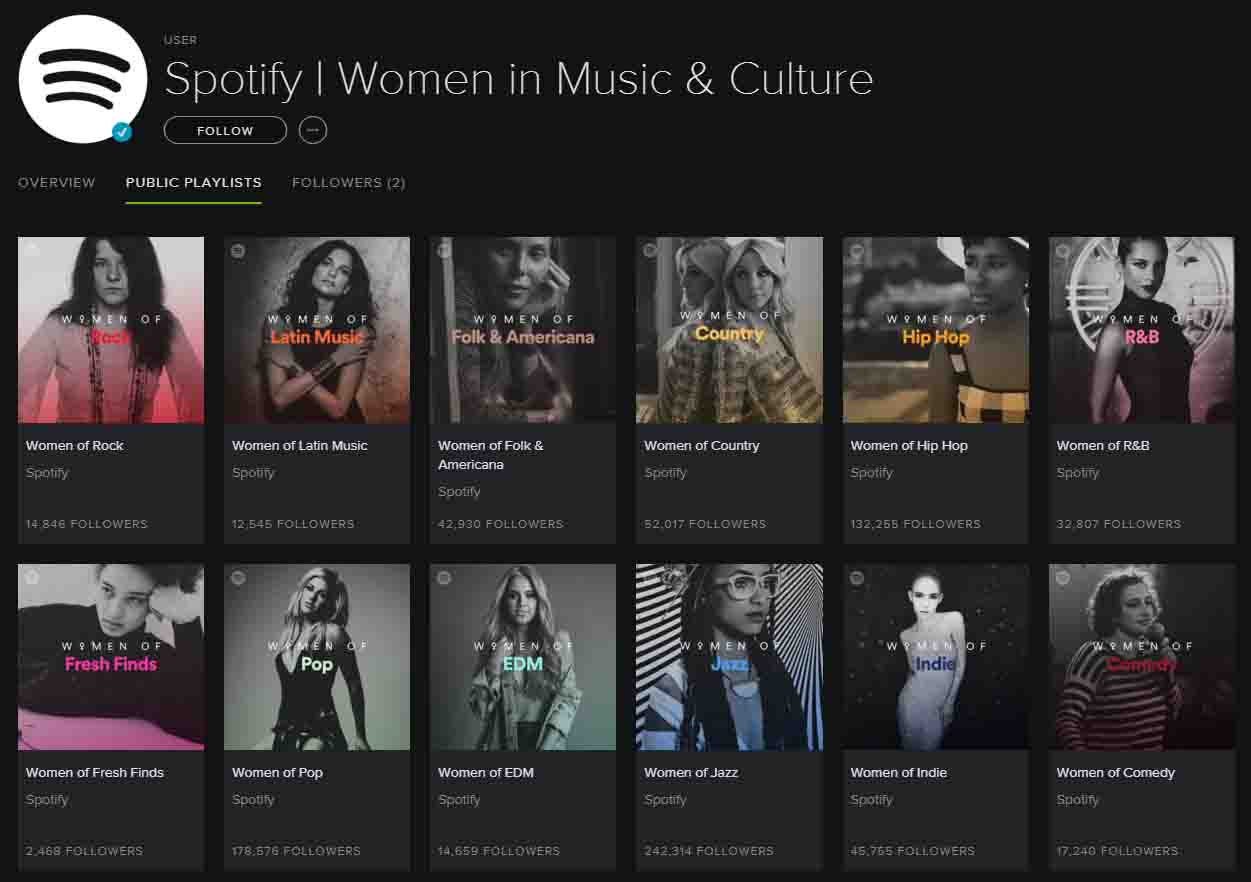Click small Spotify icon on Women of R&B cover
This screenshot has width=1251, height=882.
coord(1062,250)
